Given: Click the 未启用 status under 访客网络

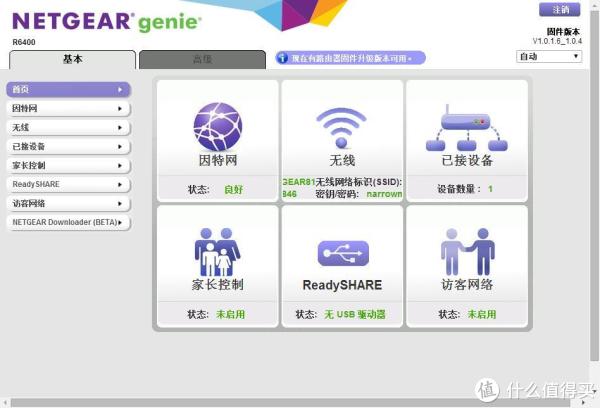Looking at the screenshot, I should pos(482,314).
